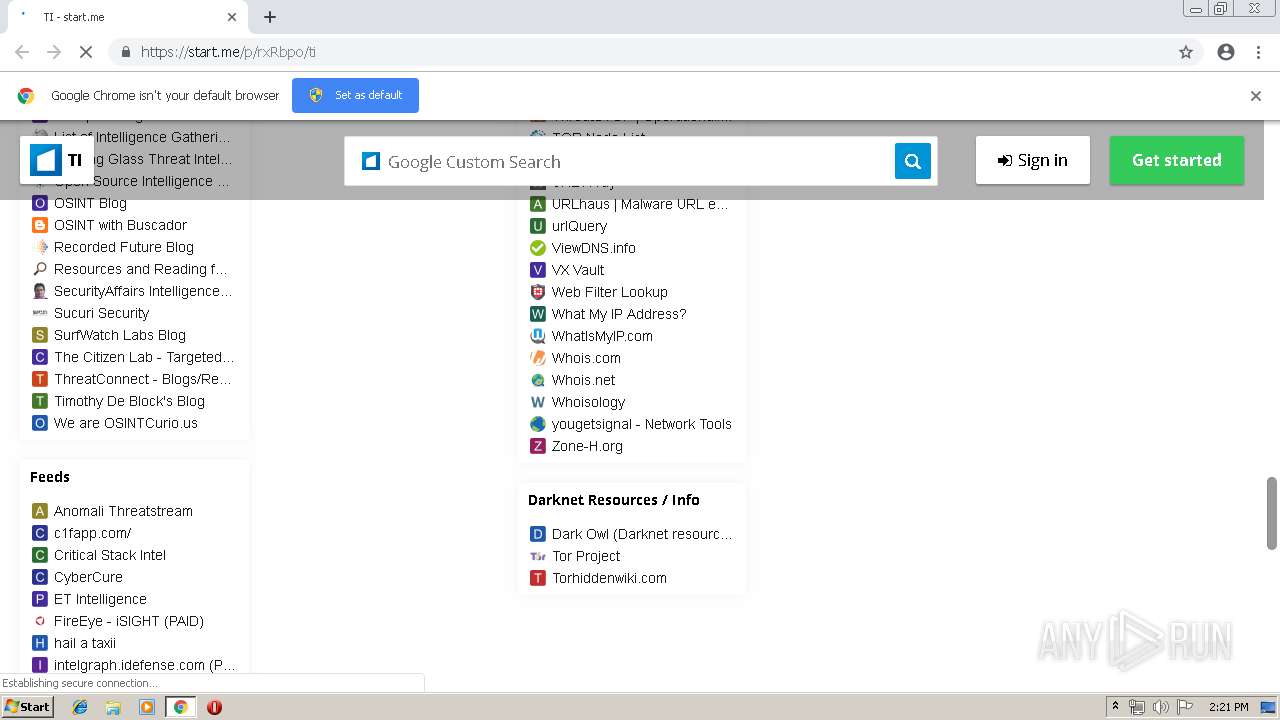Open The Citizen Lab link
Viewport: 1280px width, 720px height.
(x=144, y=357)
